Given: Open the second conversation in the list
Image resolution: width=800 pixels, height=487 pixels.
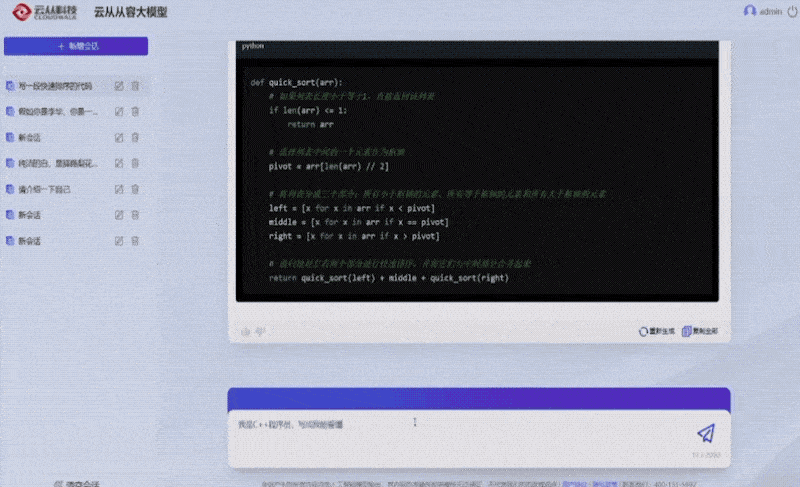Looking at the screenshot, I should pos(55,112).
